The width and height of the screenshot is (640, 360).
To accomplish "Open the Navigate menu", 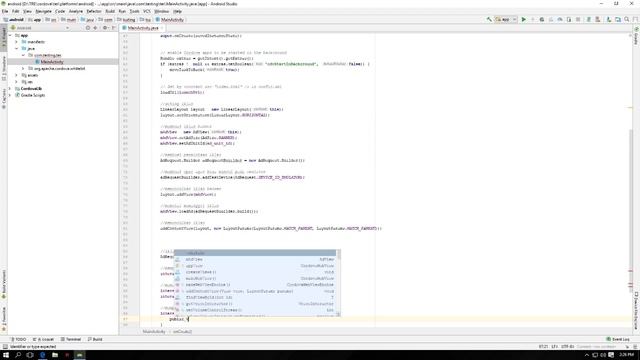I will coord(43,11).
